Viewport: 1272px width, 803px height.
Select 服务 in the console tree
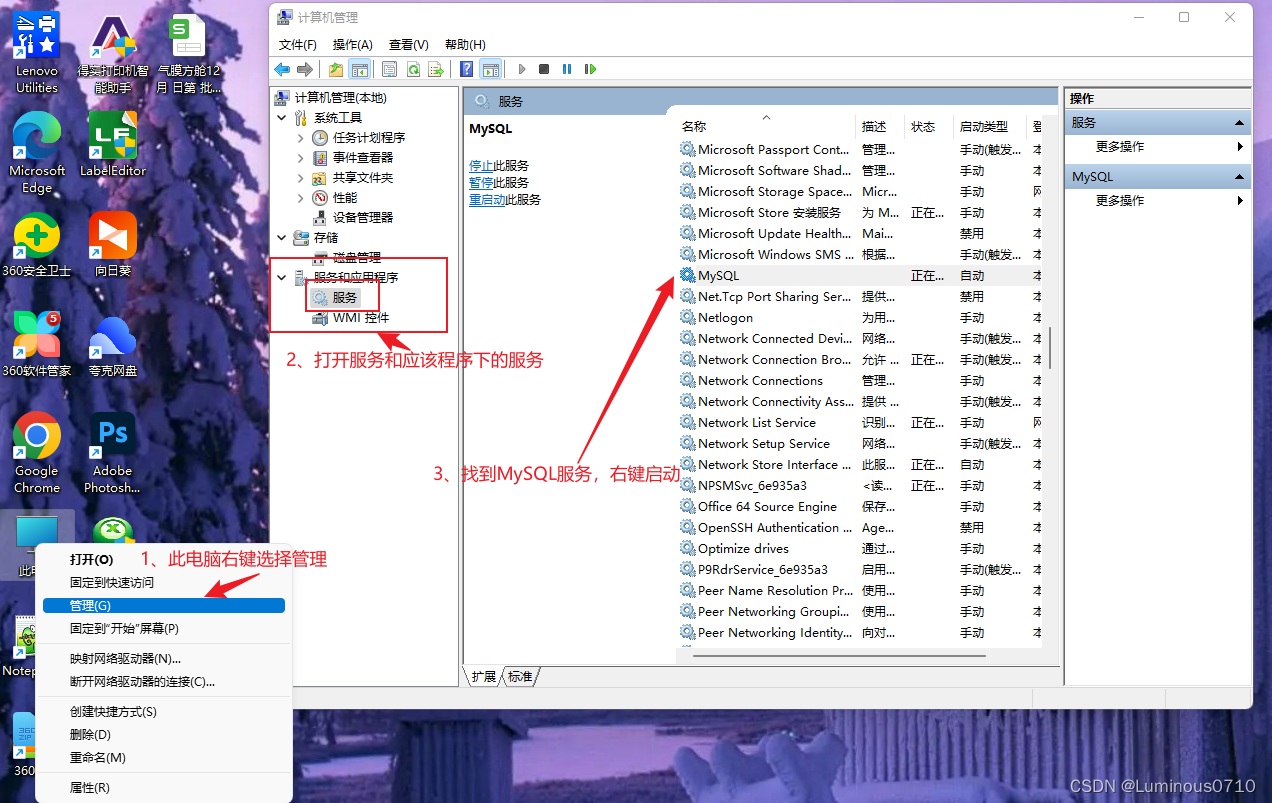(x=345, y=298)
